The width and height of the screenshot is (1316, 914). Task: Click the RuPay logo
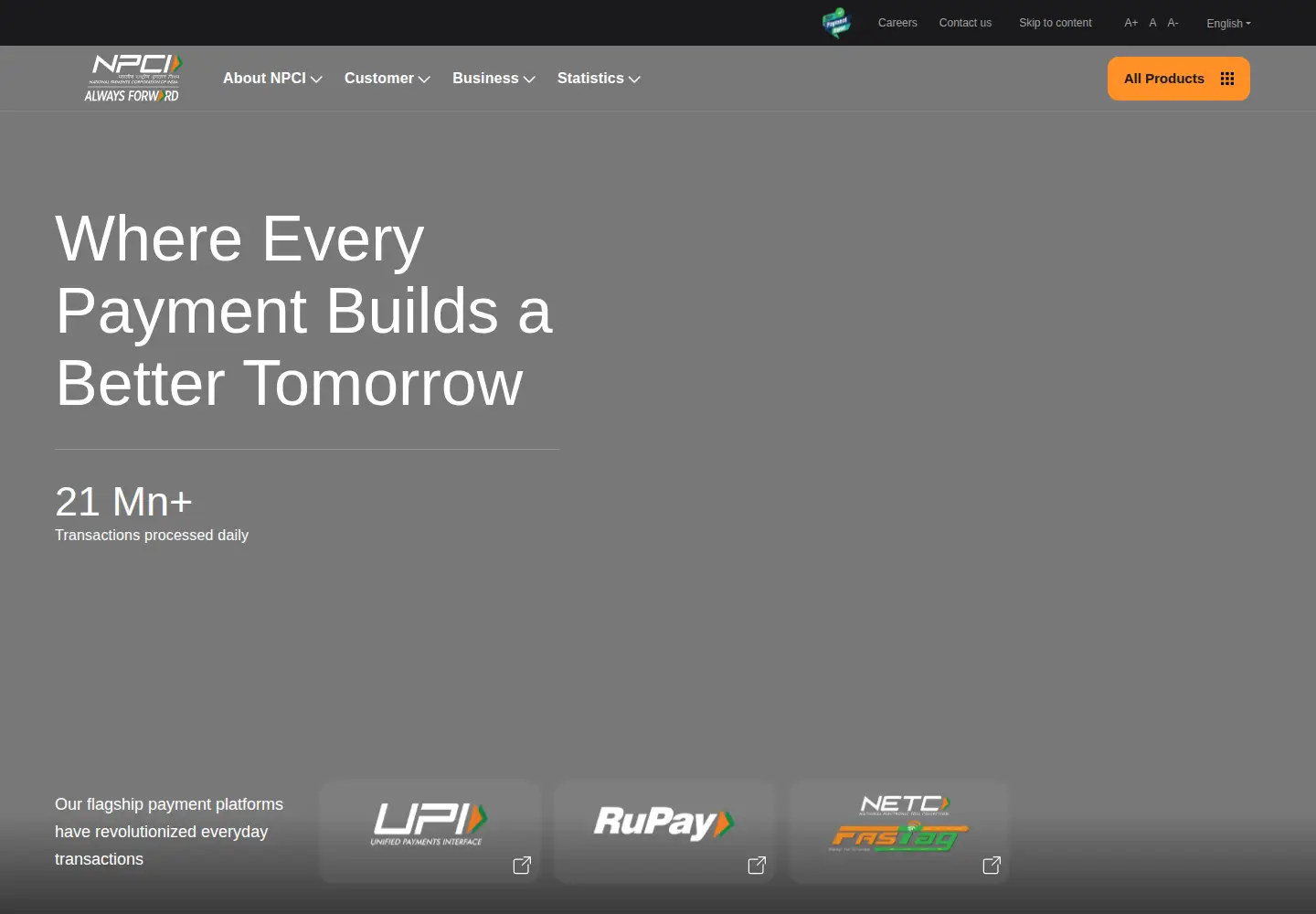[663, 823]
